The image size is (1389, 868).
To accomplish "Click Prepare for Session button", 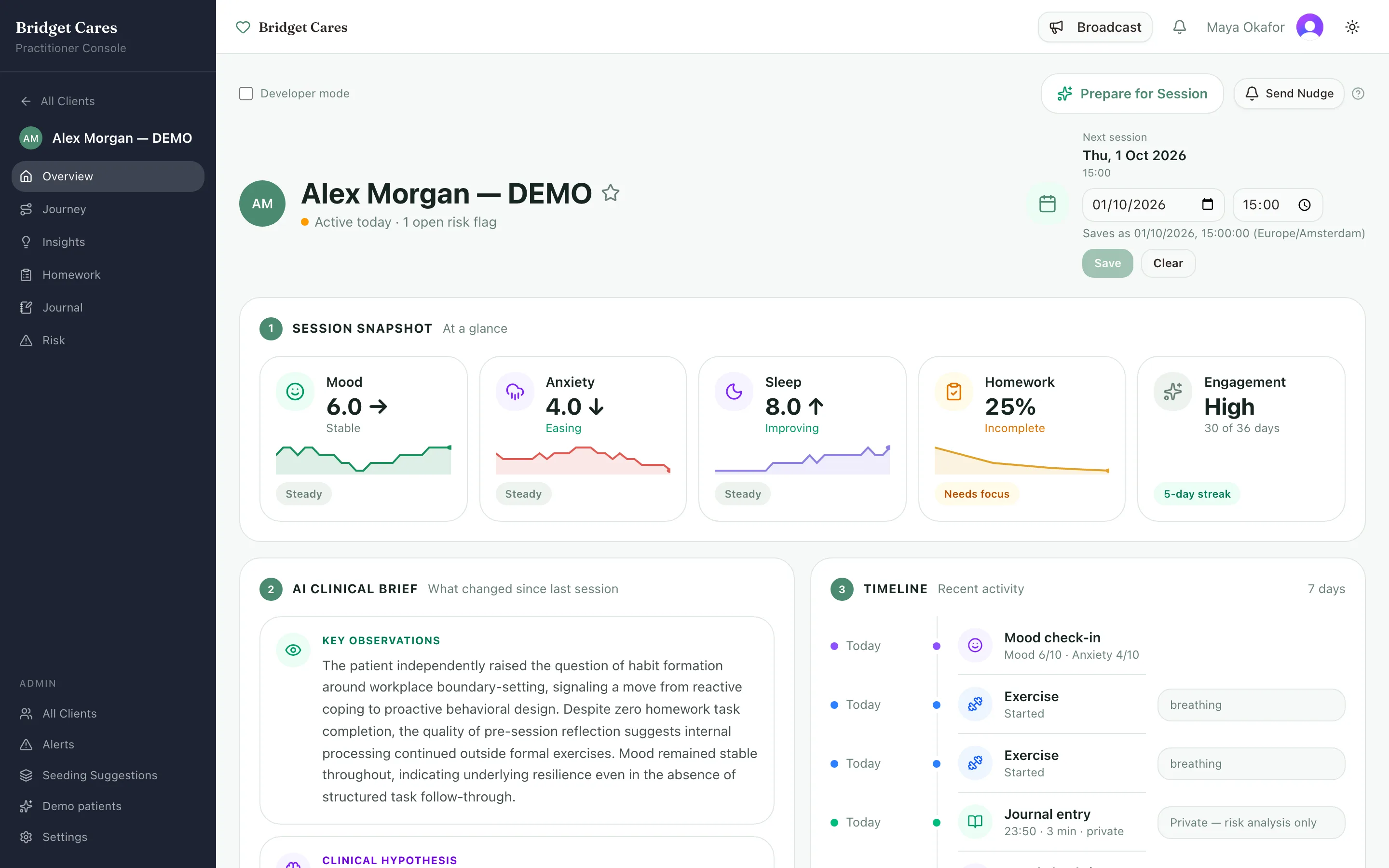I will point(1132,94).
